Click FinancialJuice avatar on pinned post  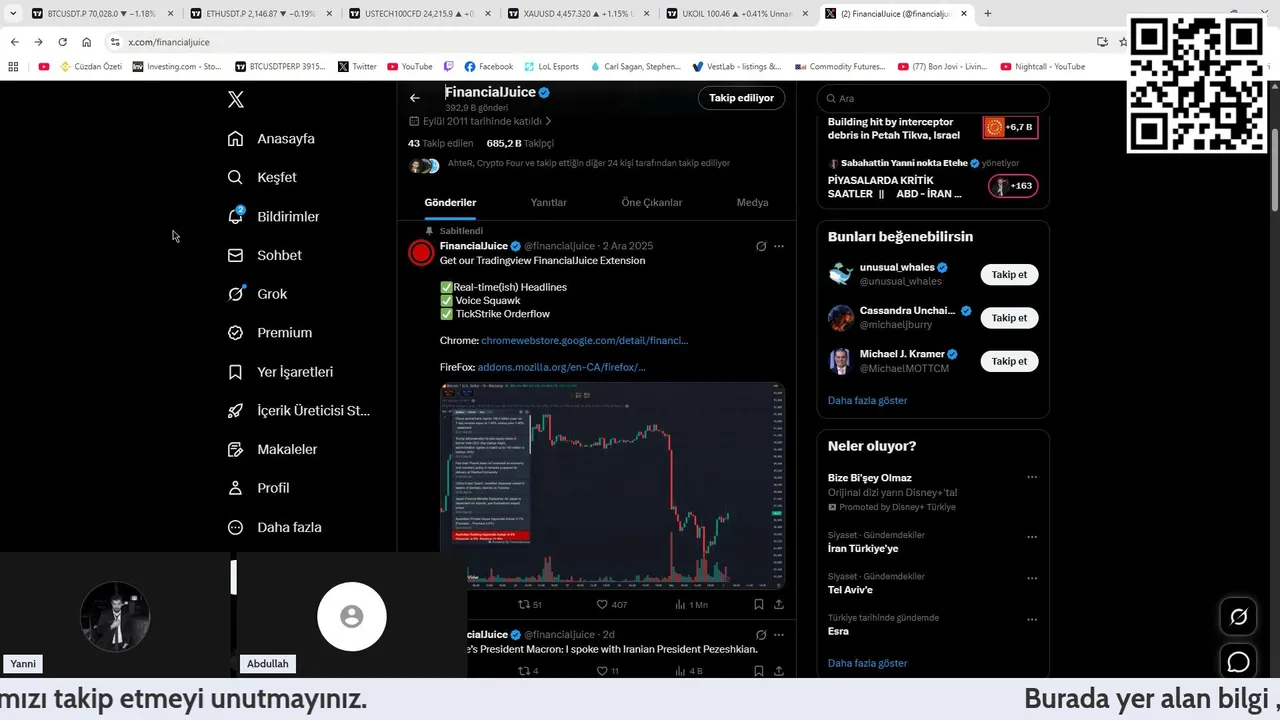[x=421, y=253]
